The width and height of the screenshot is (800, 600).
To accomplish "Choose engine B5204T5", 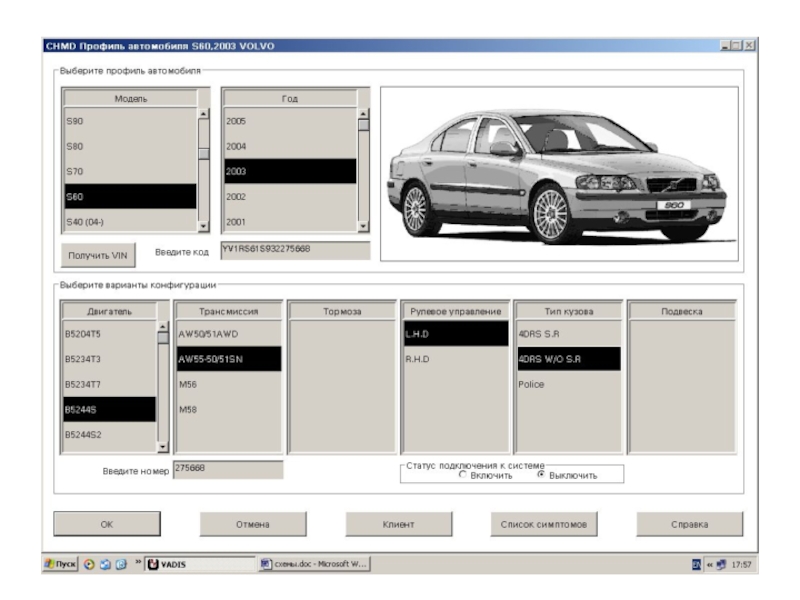I will [110, 334].
